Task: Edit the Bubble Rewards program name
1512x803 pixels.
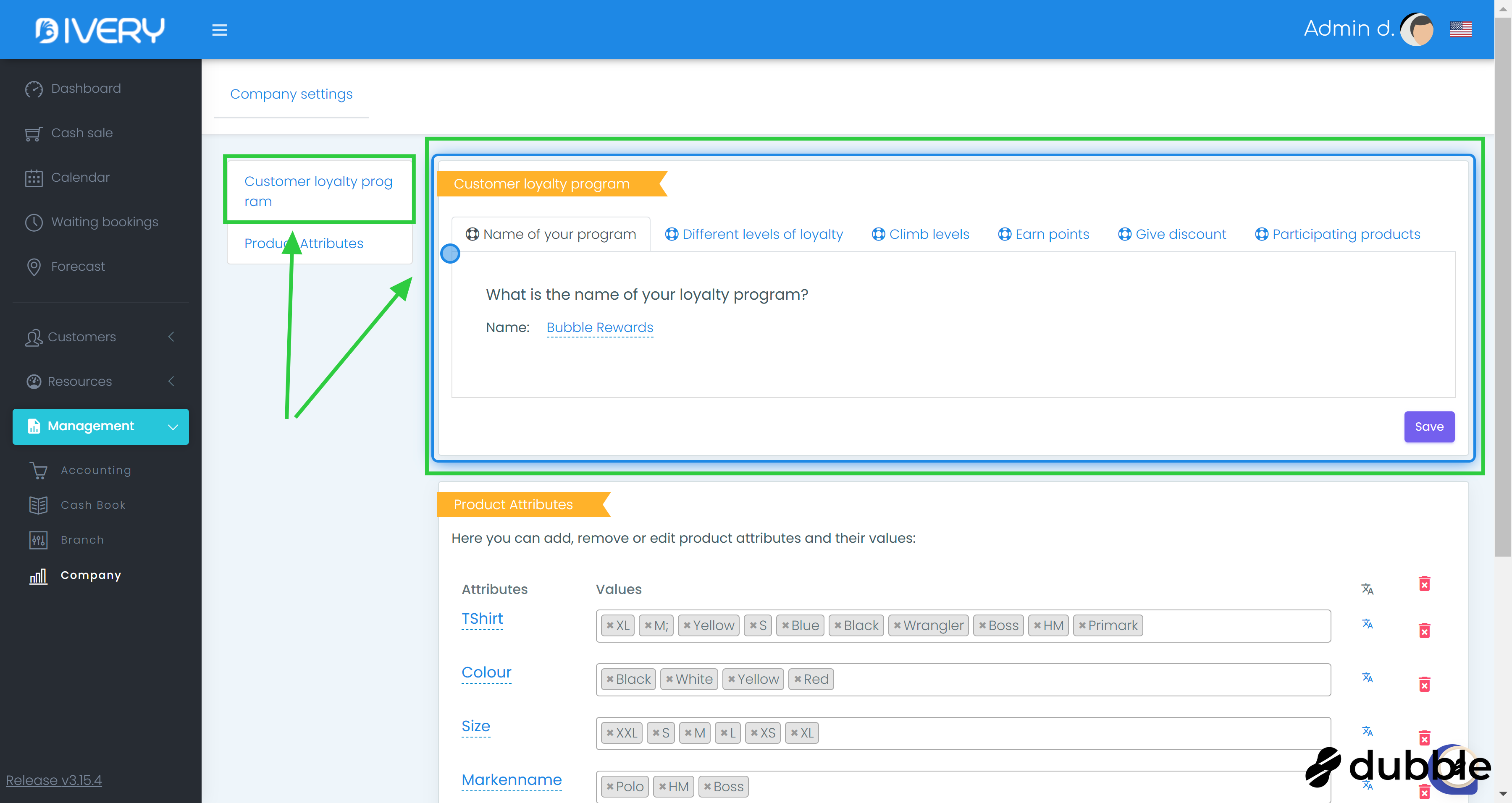Action: point(599,327)
